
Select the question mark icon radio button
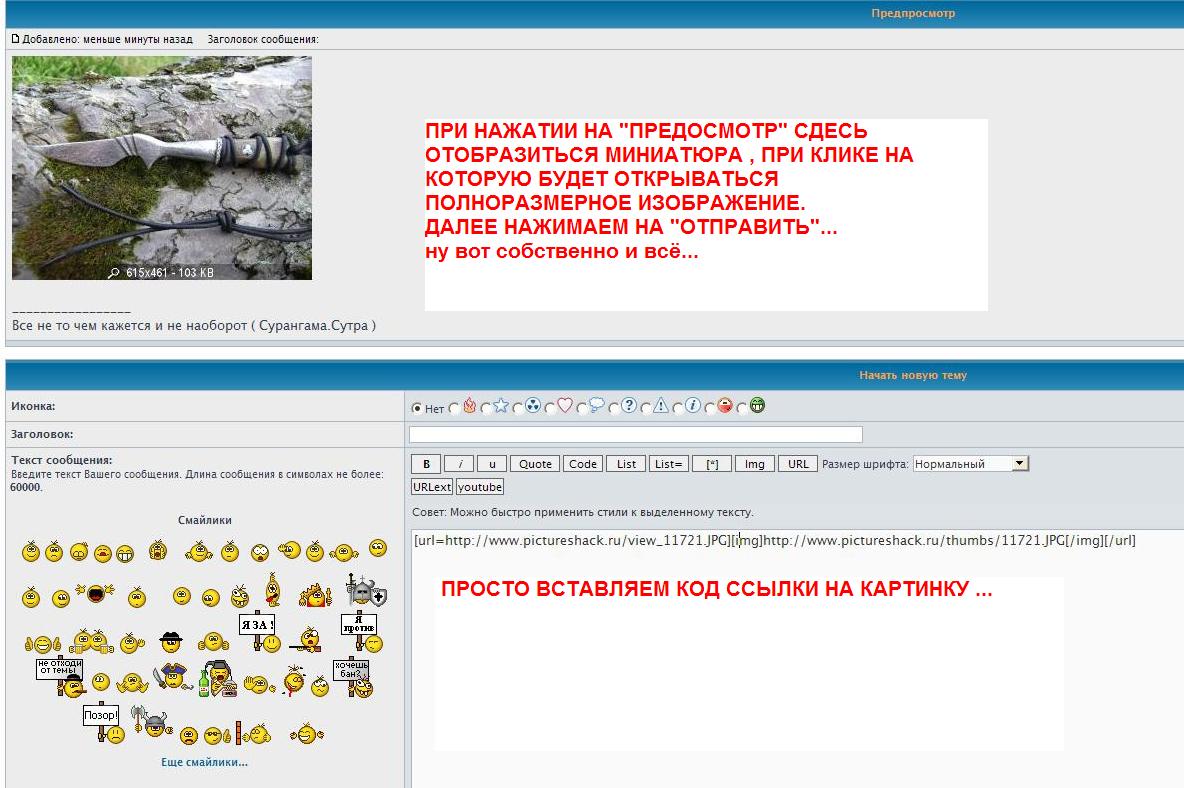614,408
